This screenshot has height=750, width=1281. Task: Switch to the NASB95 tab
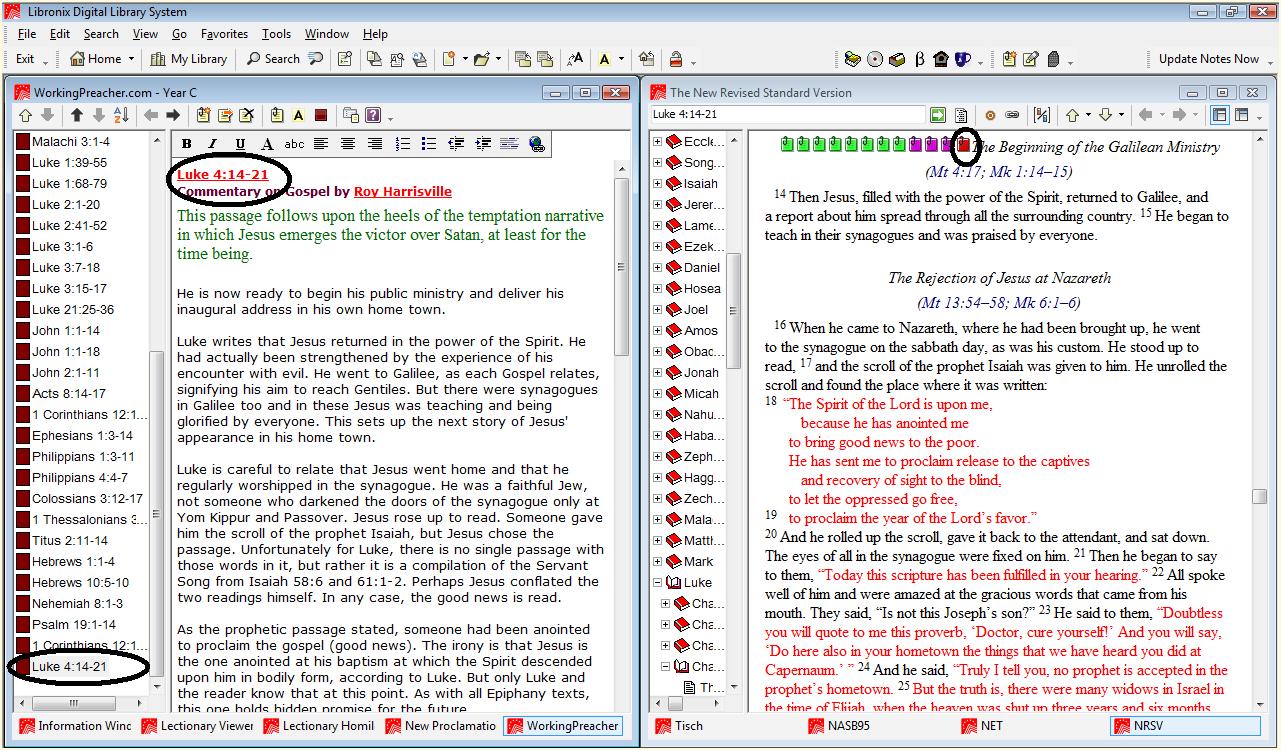coord(845,726)
